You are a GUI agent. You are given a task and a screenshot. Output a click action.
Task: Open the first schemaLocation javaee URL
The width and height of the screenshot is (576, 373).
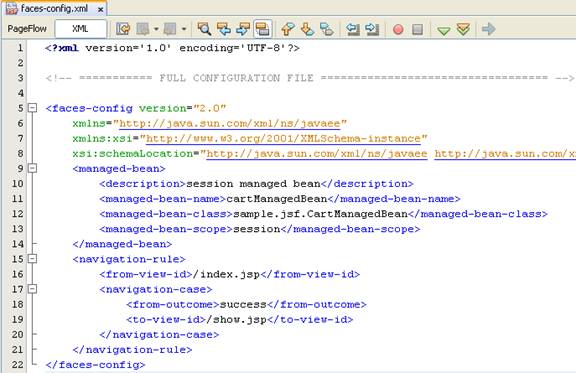point(317,154)
